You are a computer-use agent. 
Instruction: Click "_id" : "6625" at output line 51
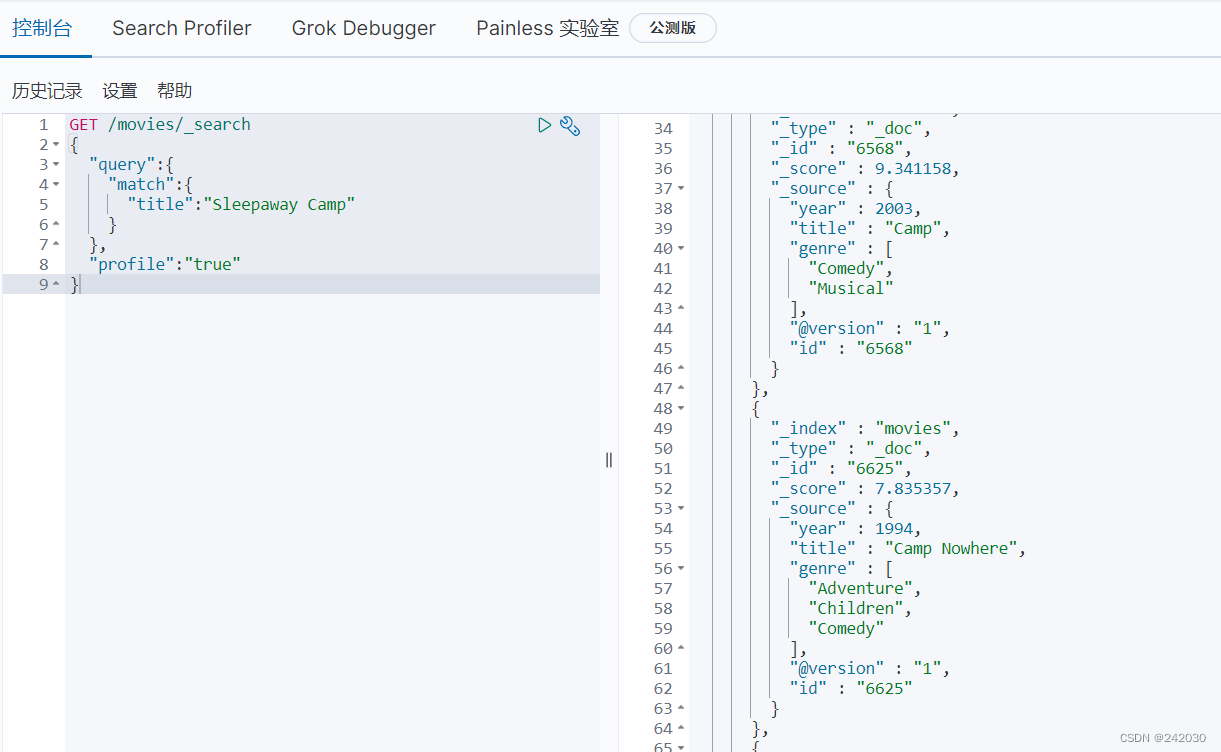click(x=841, y=469)
